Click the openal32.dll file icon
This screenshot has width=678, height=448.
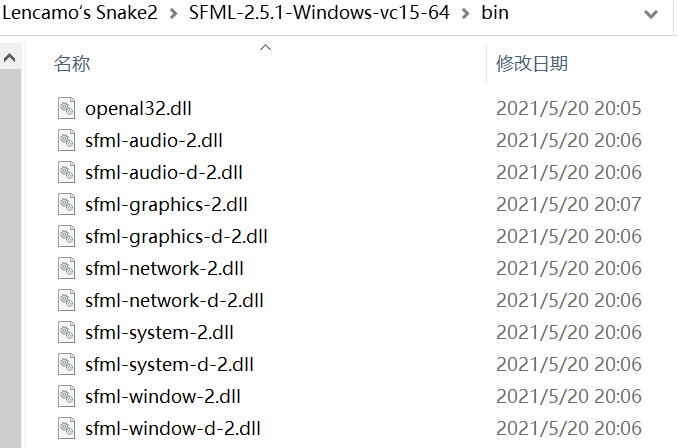tap(67, 108)
